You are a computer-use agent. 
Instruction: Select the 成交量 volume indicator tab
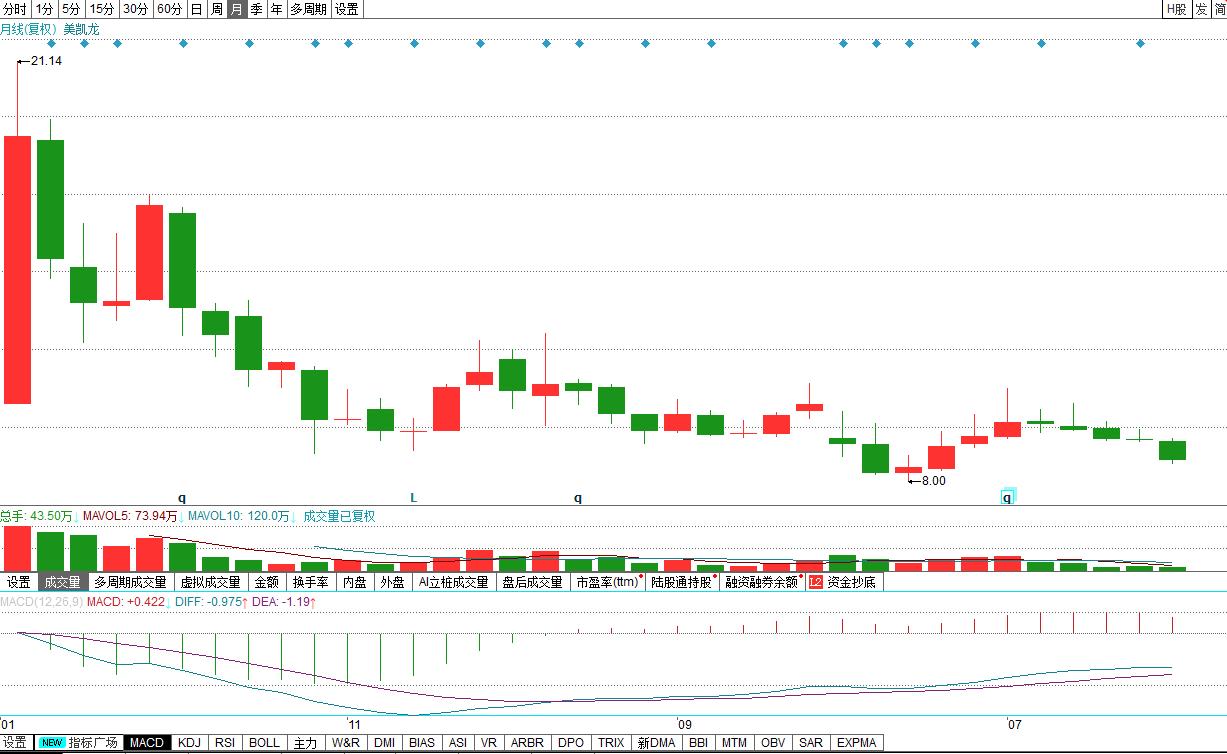coord(61,582)
